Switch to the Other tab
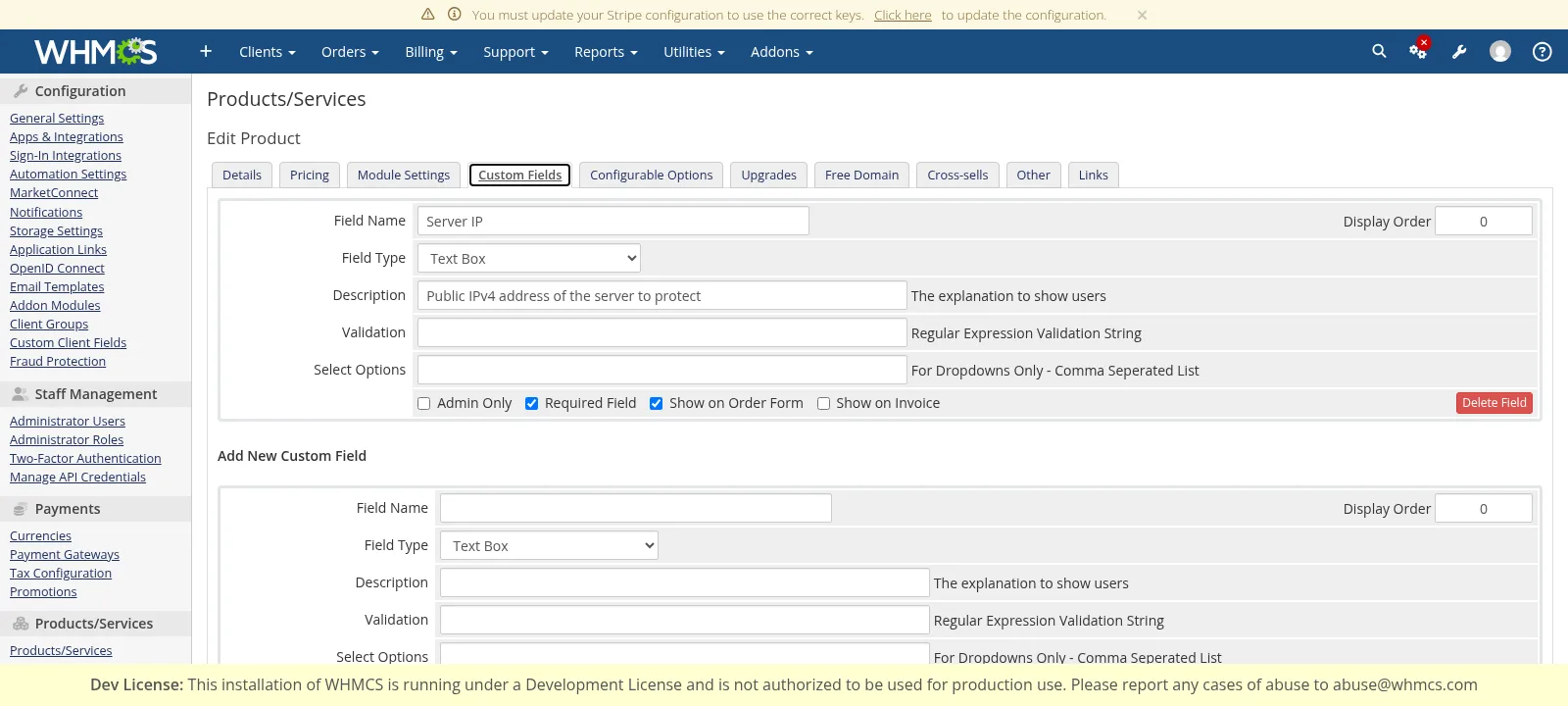Screen dimensions: 1568x706 click(1034, 175)
